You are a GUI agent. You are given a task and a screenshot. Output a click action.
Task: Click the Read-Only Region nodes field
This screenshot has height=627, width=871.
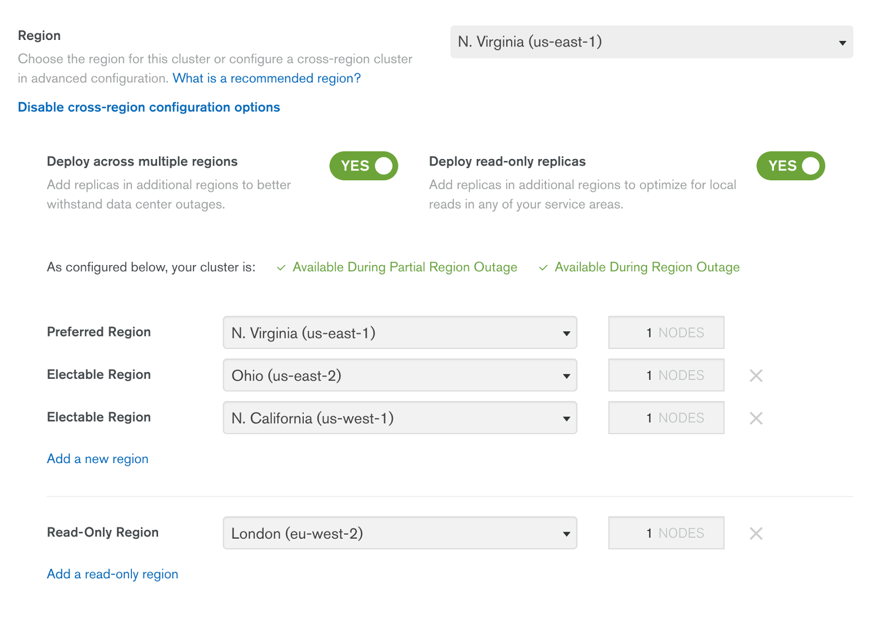point(666,534)
